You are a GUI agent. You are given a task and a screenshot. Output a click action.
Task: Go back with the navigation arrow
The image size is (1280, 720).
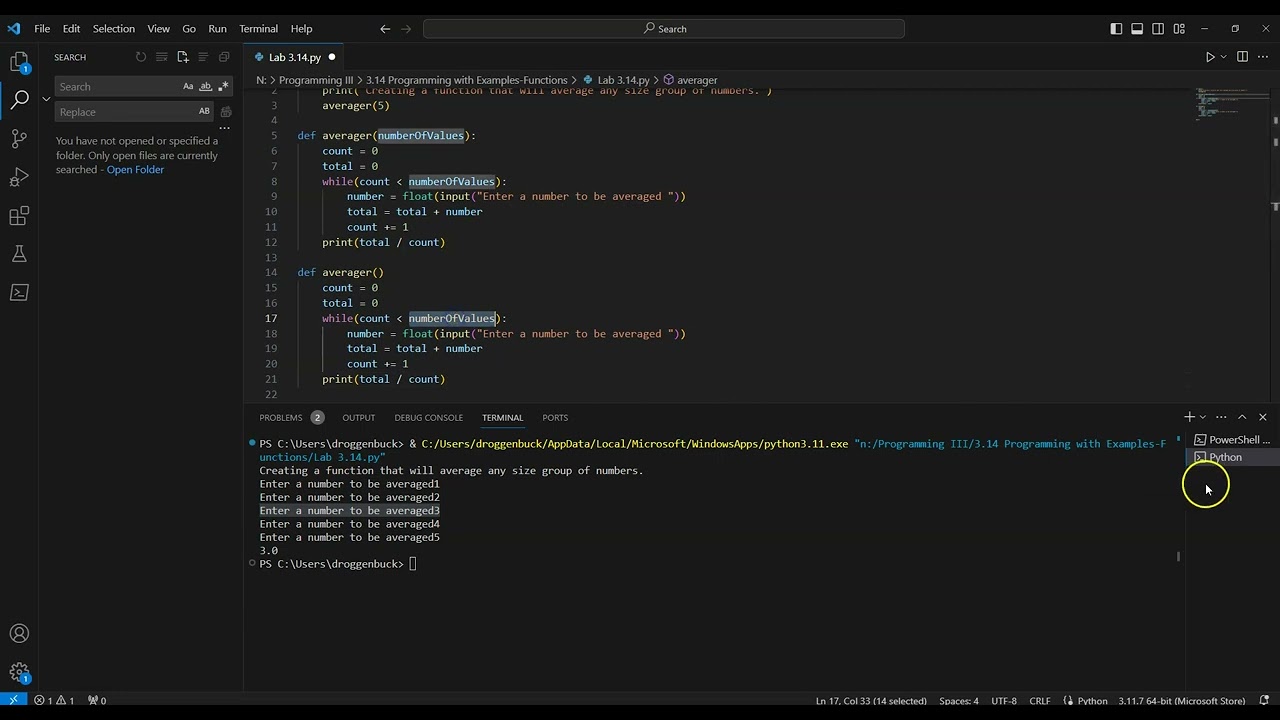pyautogui.click(x=385, y=29)
